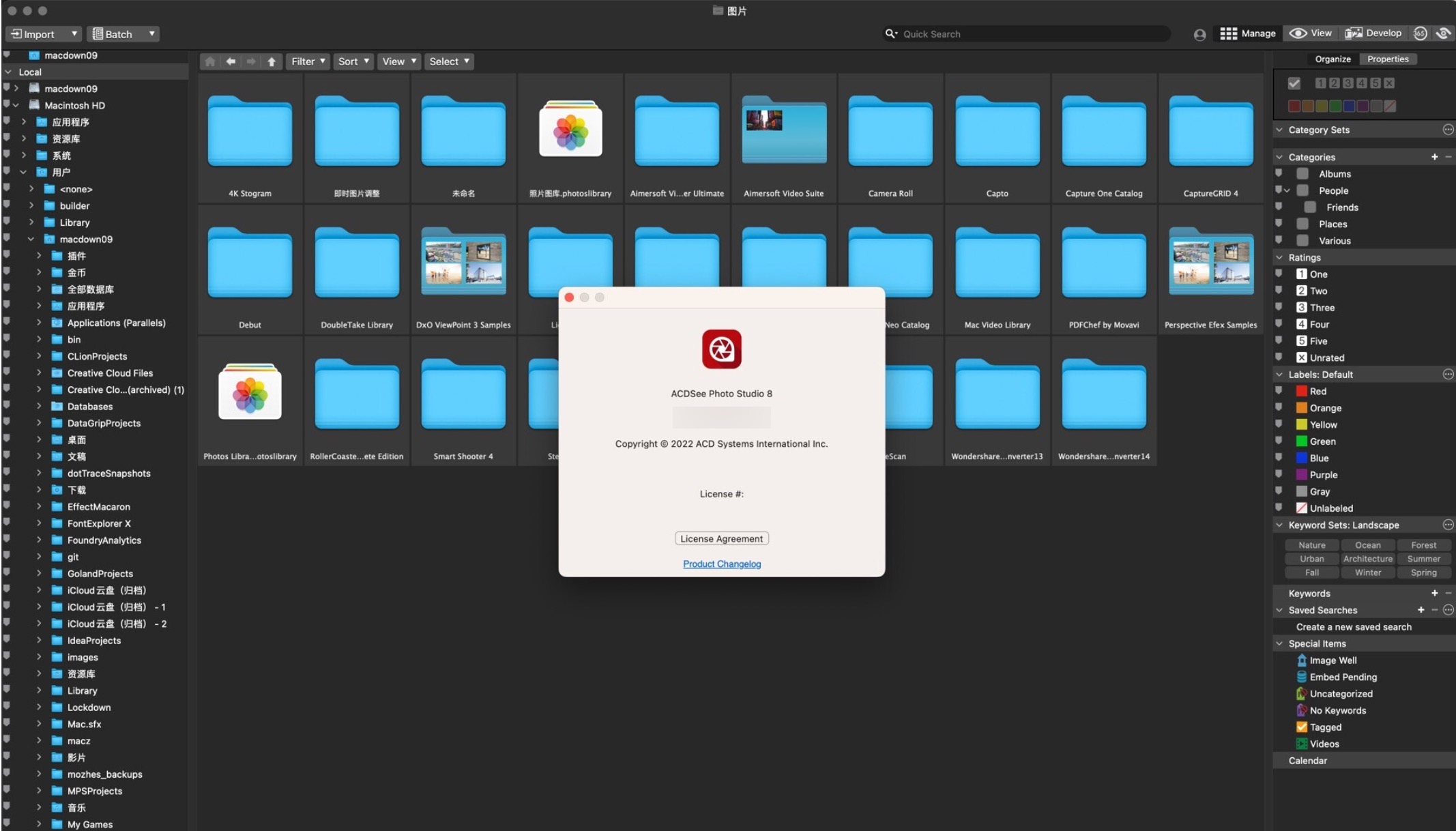Navigate back with the left arrow
The height and width of the screenshot is (831, 1456).
click(x=231, y=61)
